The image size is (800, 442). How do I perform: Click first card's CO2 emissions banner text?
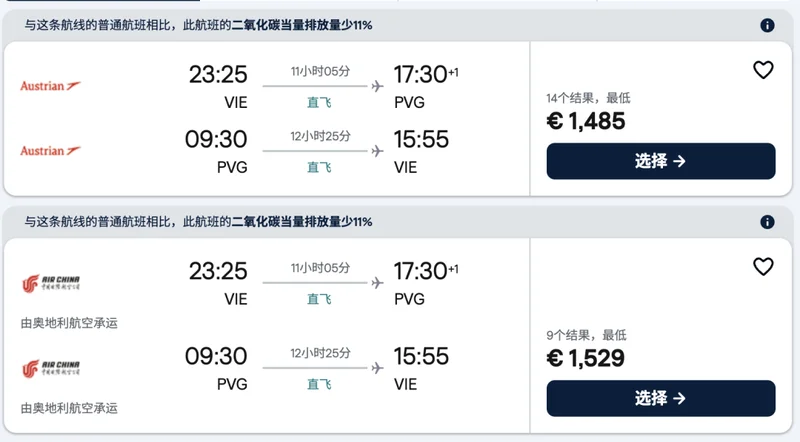pyautogui.click(x=198, y=25)
